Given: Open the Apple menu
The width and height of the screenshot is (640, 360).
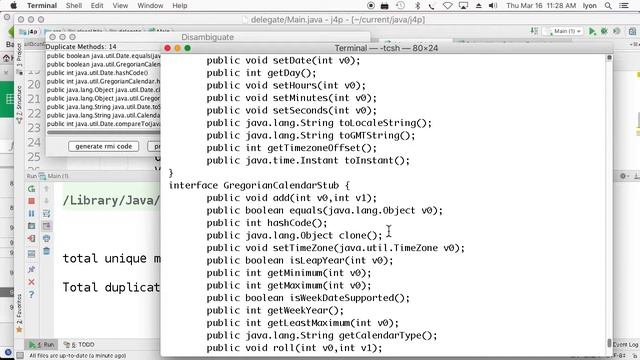Looking at the screenshot, I should point(13,6).
